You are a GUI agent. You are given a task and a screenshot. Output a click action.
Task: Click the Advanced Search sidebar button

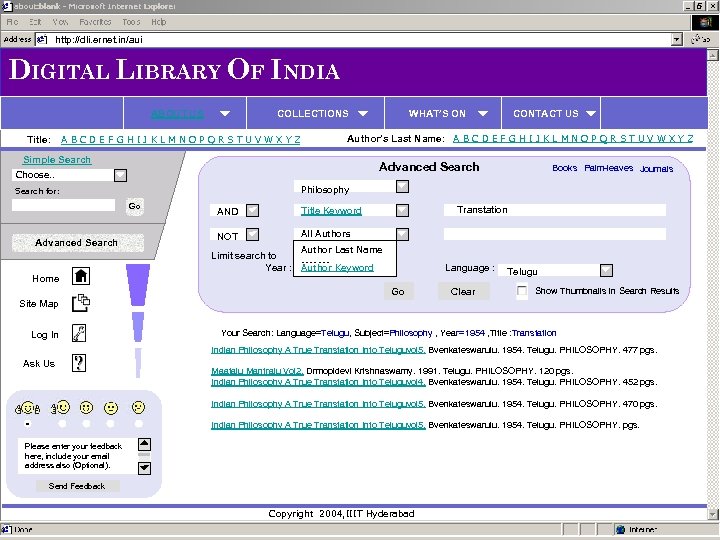pyautogui.click(x=77, y=242)
